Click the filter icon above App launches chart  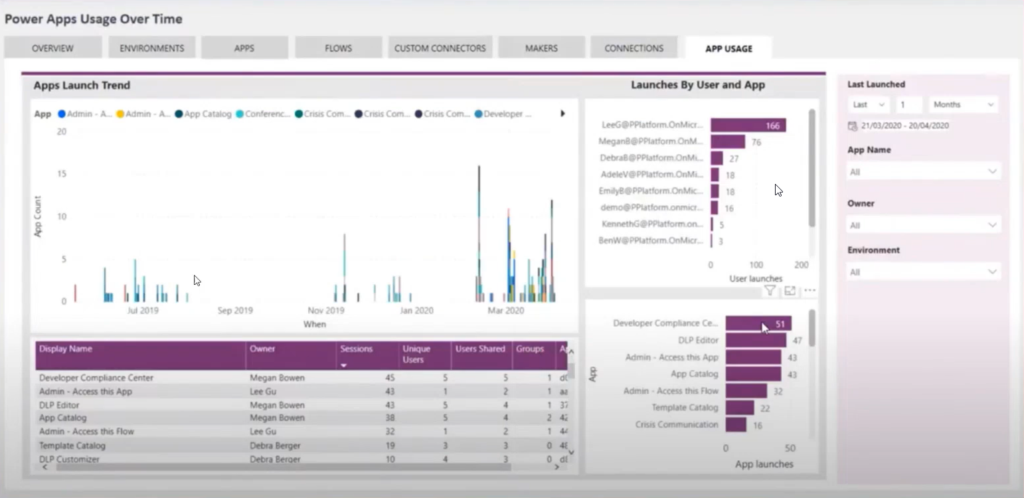(x=770, y=290)
